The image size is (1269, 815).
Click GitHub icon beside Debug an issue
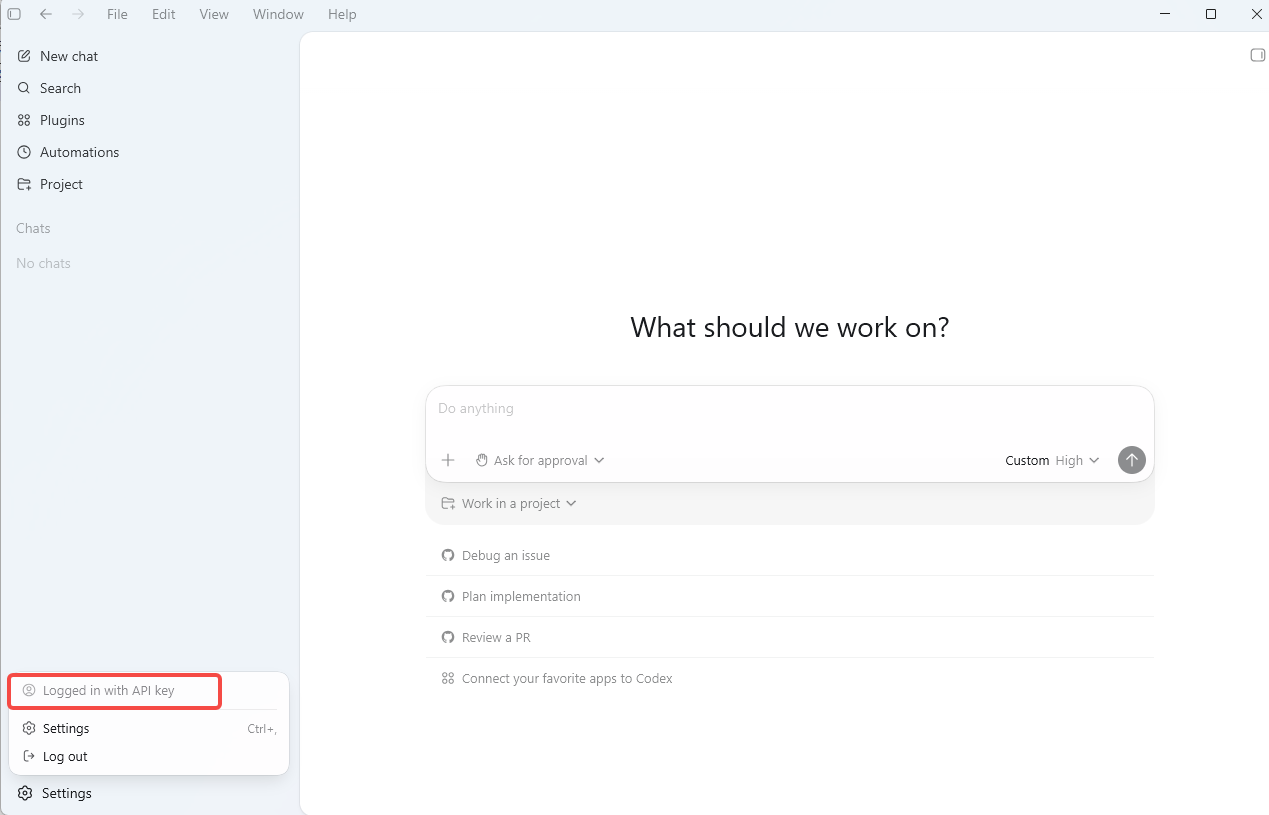[x=448, y=555]
